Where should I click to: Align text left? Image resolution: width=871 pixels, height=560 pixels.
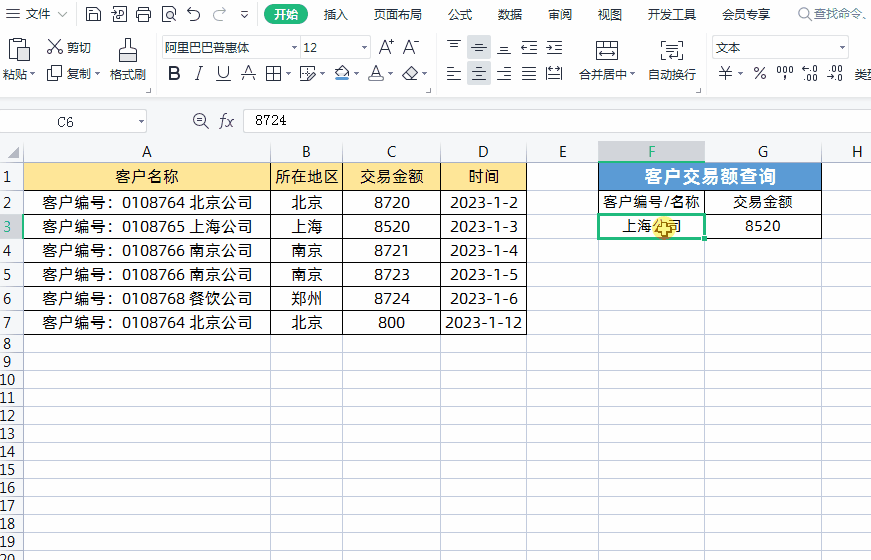[x=454, y=73]
